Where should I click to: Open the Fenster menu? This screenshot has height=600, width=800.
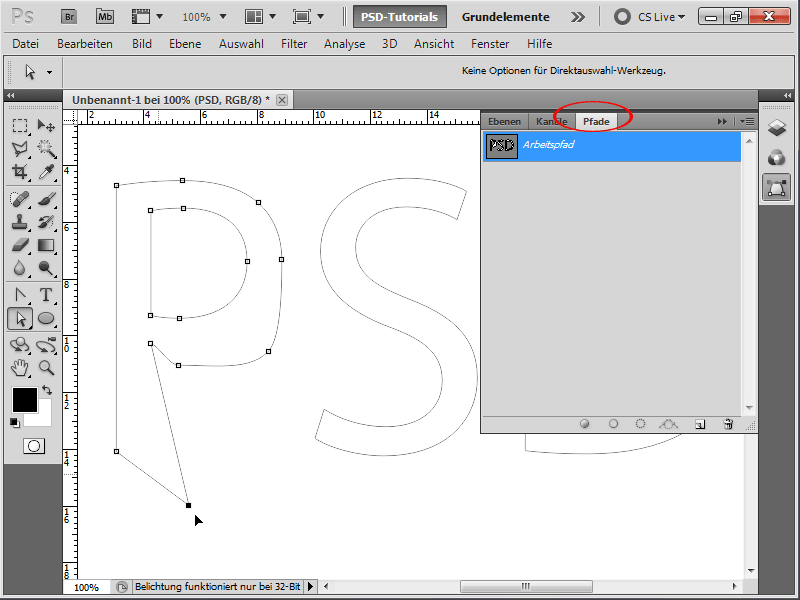(490, 44)
